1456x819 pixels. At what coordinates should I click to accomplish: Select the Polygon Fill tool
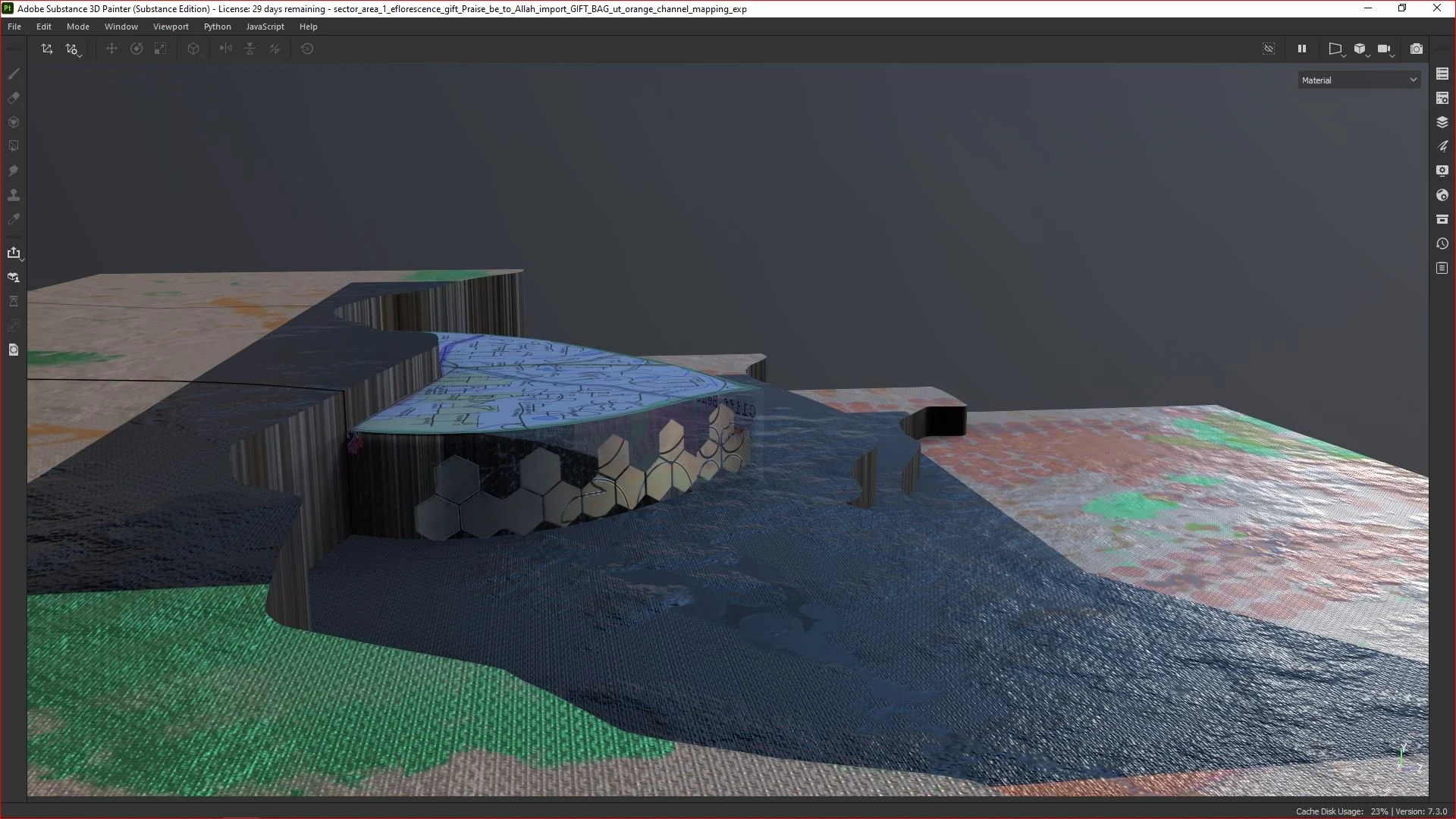click(14, 146)
